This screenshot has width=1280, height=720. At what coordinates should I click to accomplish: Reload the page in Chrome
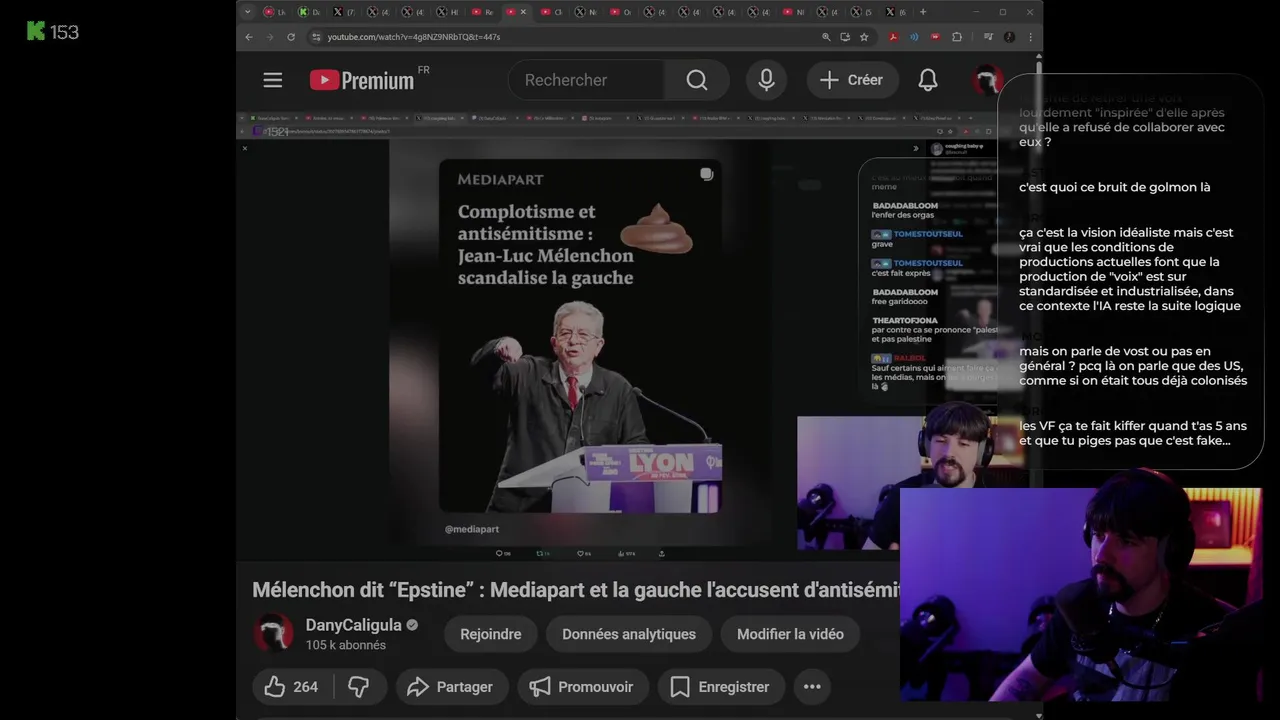point(291,37)
